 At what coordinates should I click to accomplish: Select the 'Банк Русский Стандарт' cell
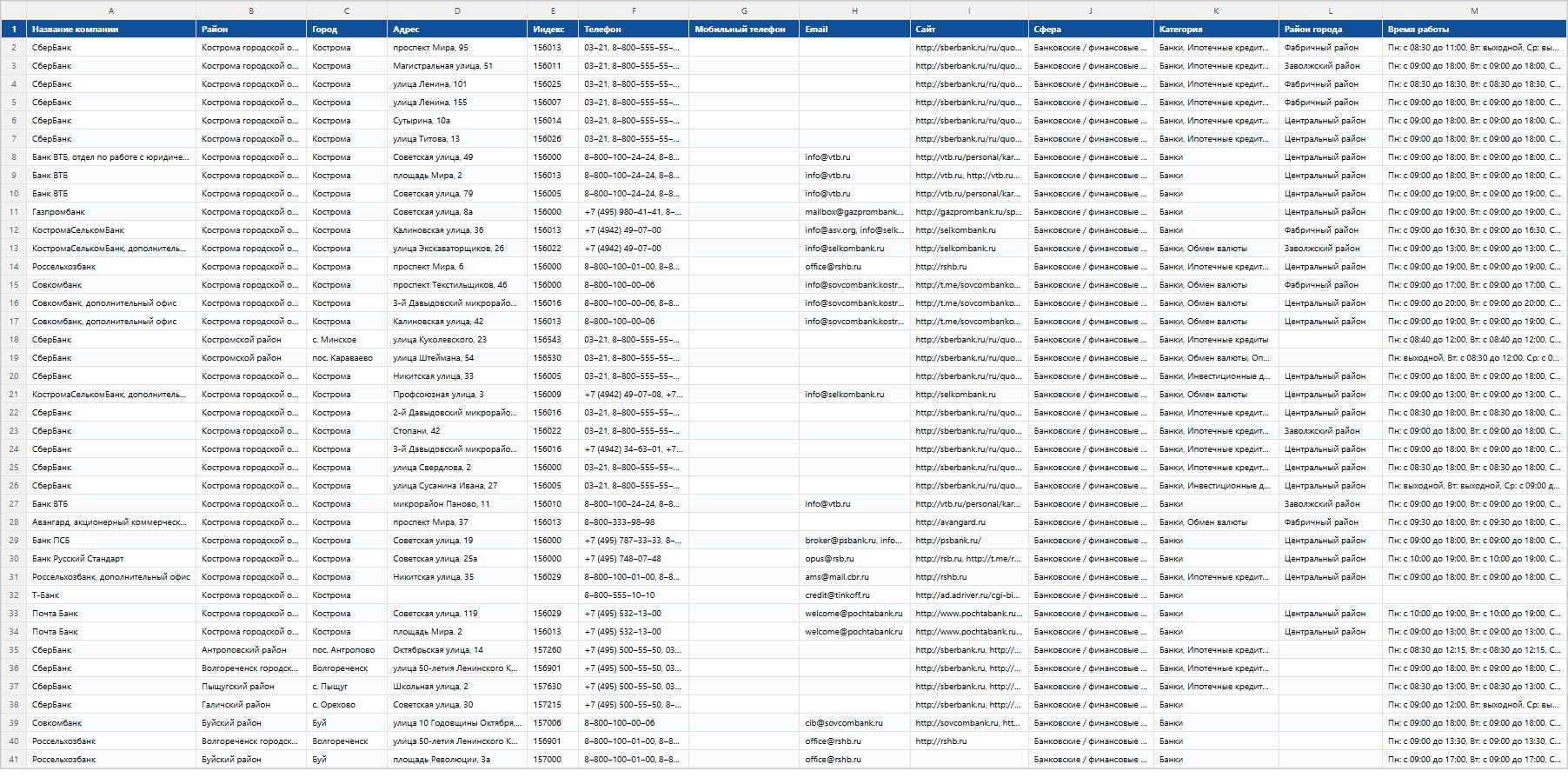pyautogui.click(x=111, y=559)
